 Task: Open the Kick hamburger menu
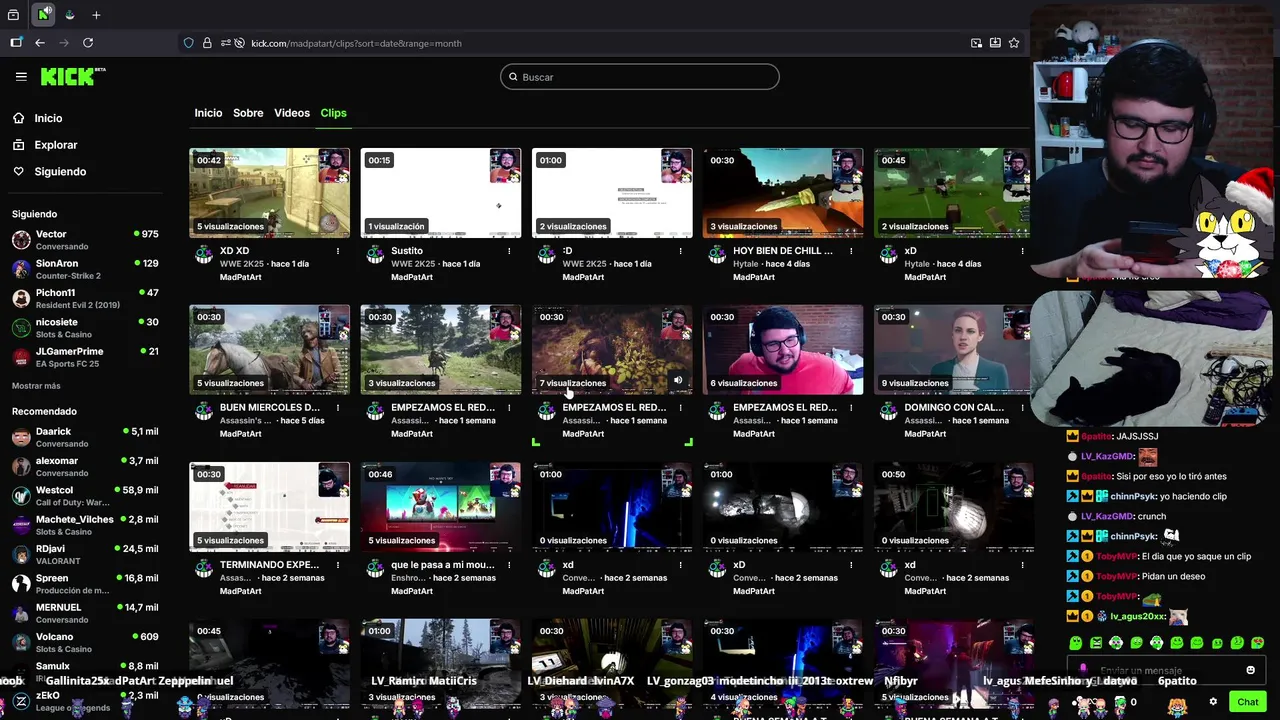(21, 76)
